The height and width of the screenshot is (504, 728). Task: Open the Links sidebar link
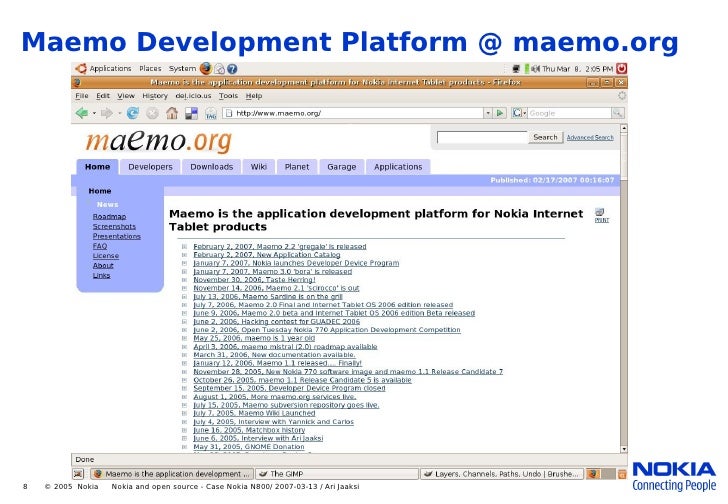point(101,275)
